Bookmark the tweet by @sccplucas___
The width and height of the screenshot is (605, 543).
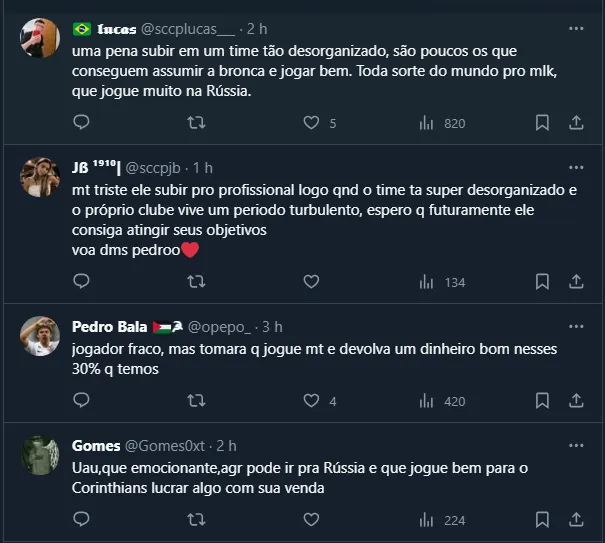(x=542, y=123)
